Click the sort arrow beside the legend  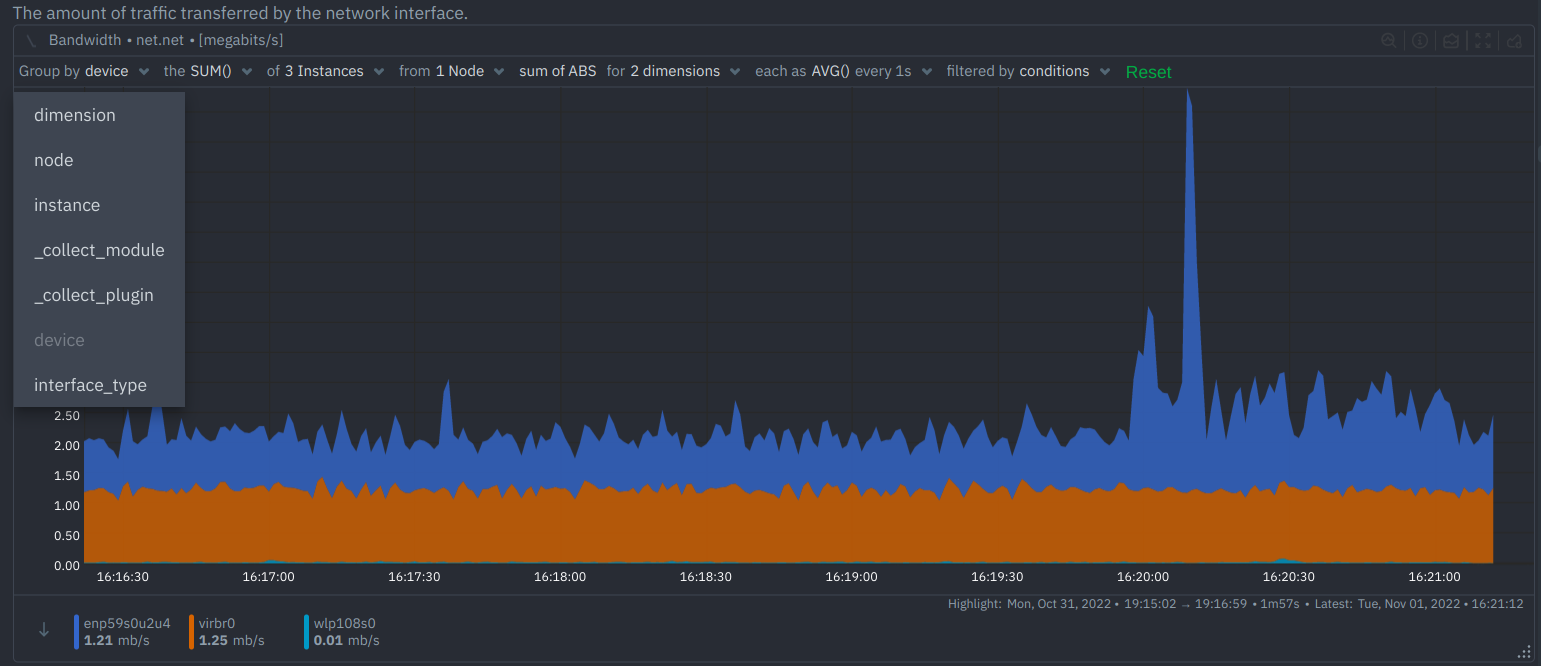[43, 630]
